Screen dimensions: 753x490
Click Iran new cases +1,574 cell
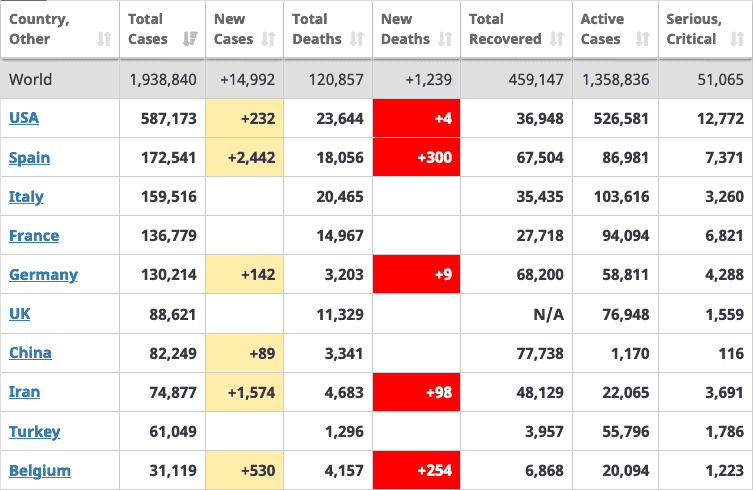[x=245, y=392]
